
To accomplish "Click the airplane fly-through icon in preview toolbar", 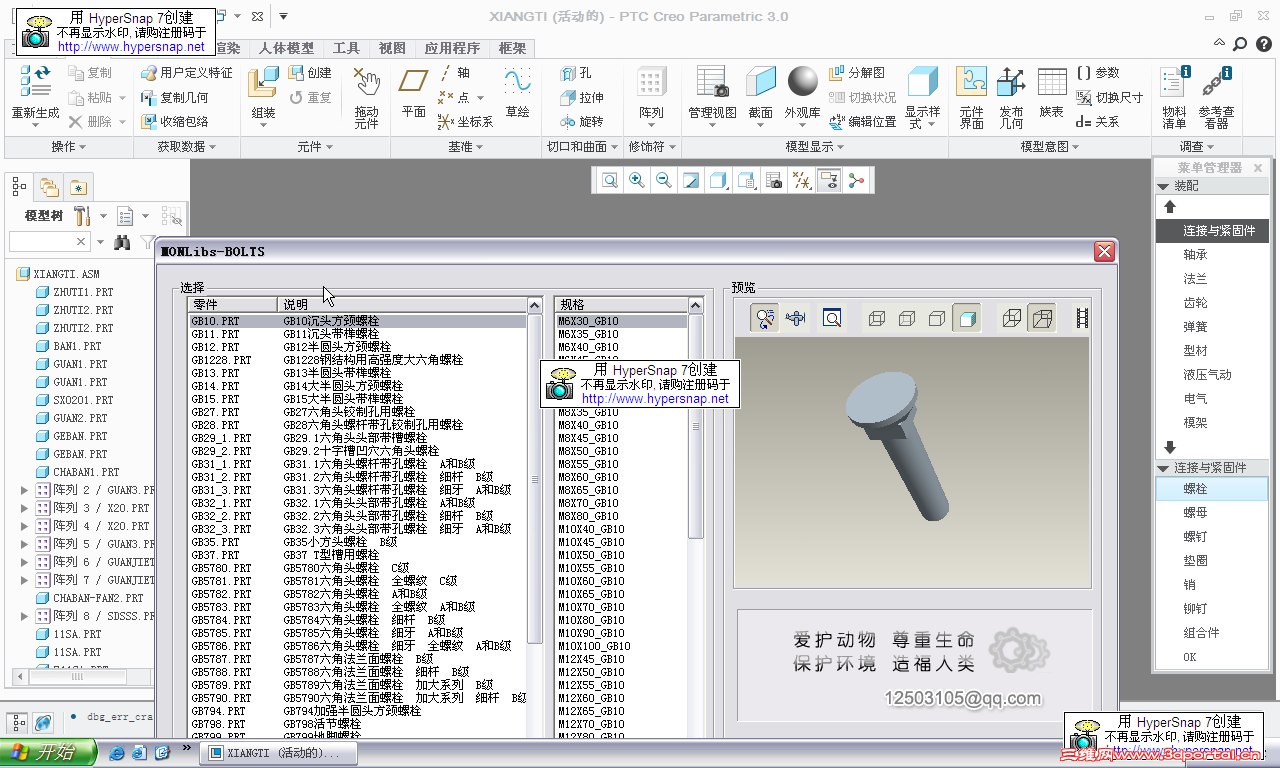I will point(796,318).
